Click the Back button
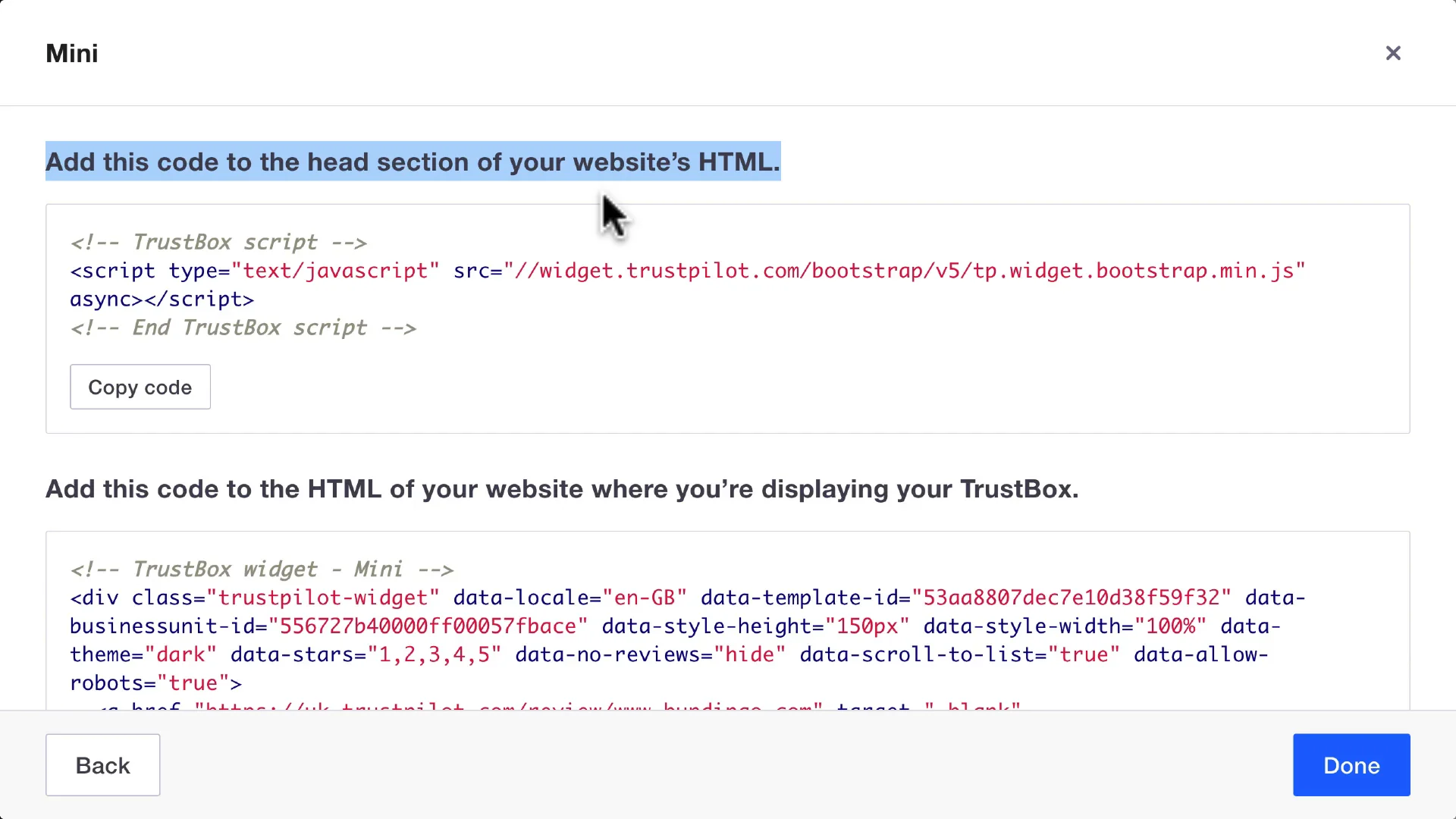Viewport: 1456px width, 819px height. coord(102,765)
